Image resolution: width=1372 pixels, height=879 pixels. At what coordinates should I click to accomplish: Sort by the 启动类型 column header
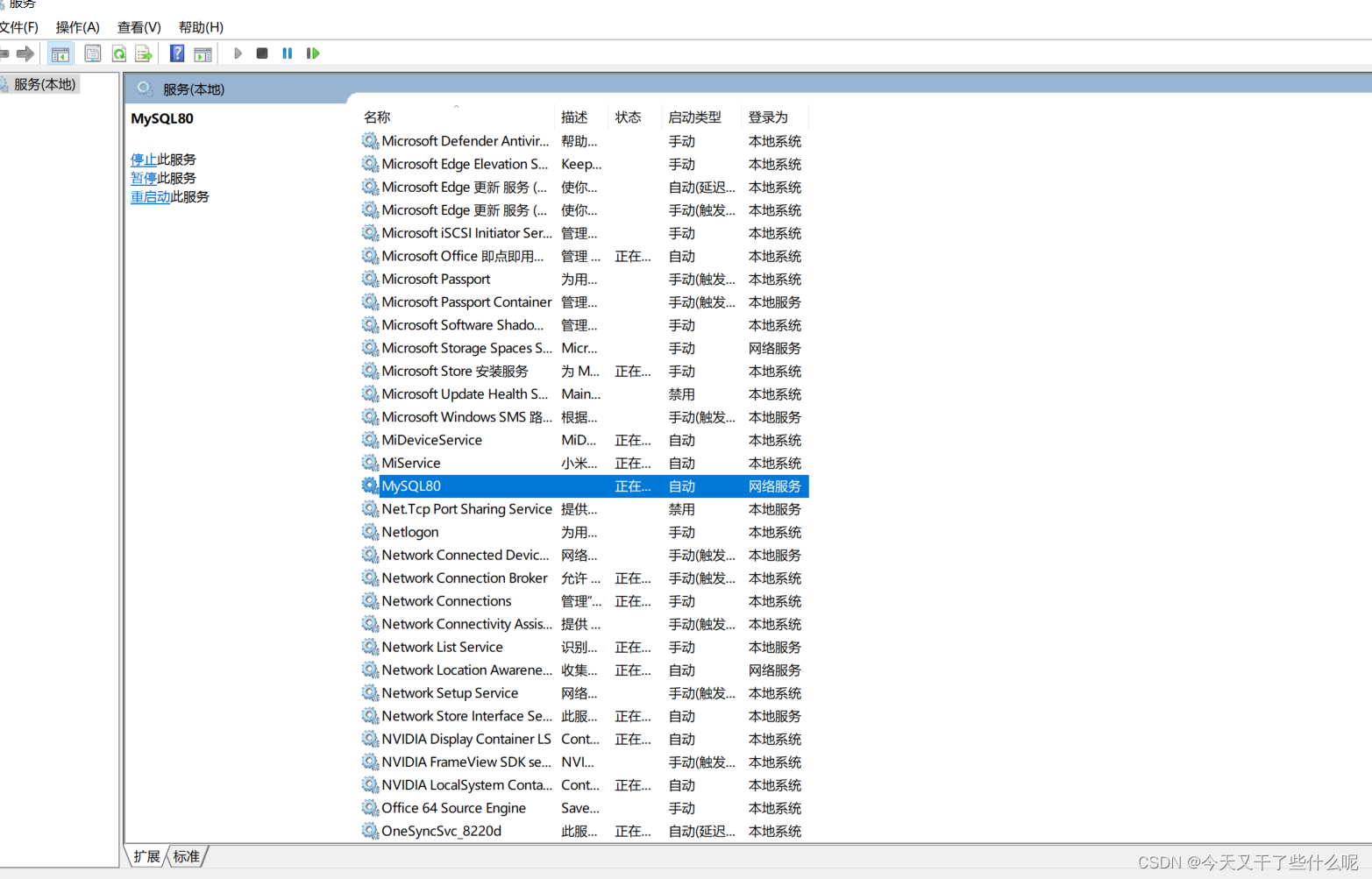pos(702,117)
